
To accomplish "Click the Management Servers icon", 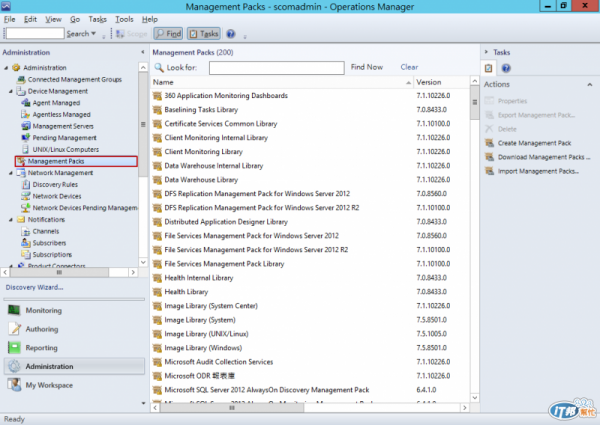I will [x=26, y=126].
